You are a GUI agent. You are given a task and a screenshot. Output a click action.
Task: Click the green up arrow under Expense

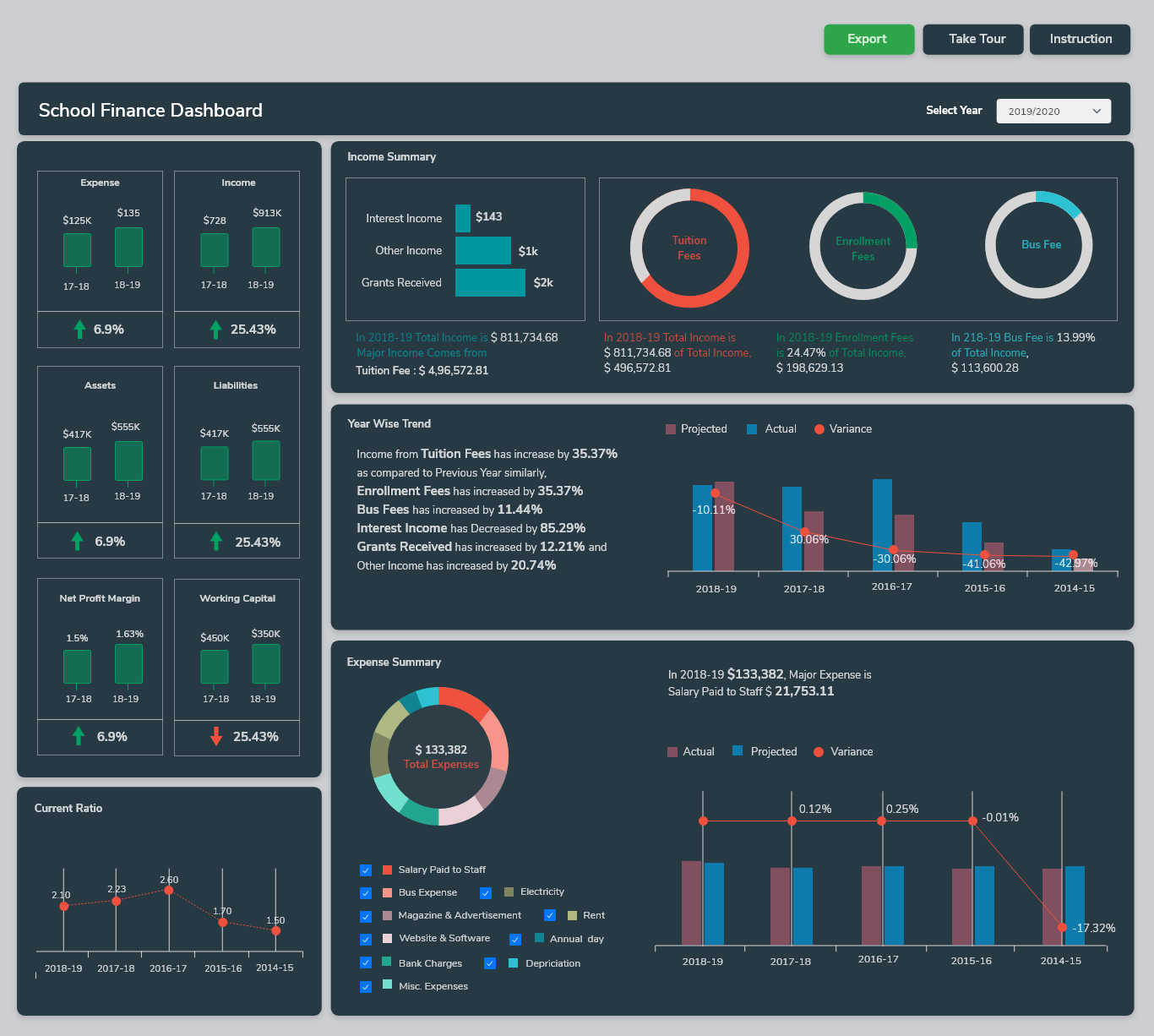point(79,329)
